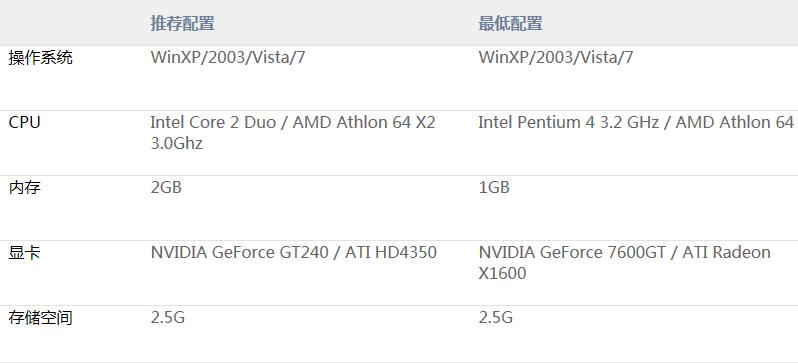Click minimum storage value 2.5G
Viewport: 798px width, 363px height.
[x=496, y=318]
